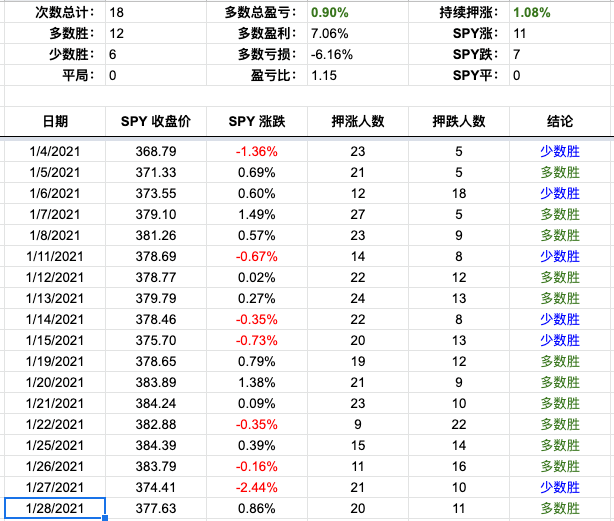
Task: Click the 多数总盈亏 label cell
Action: [257, 12]
